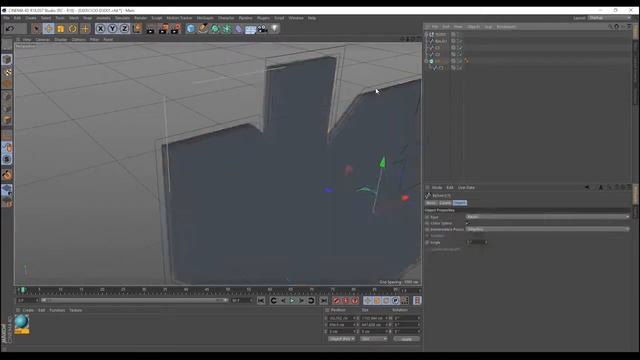
Task: Toggle the Z axis lock
Action: (x=124, y=29)
